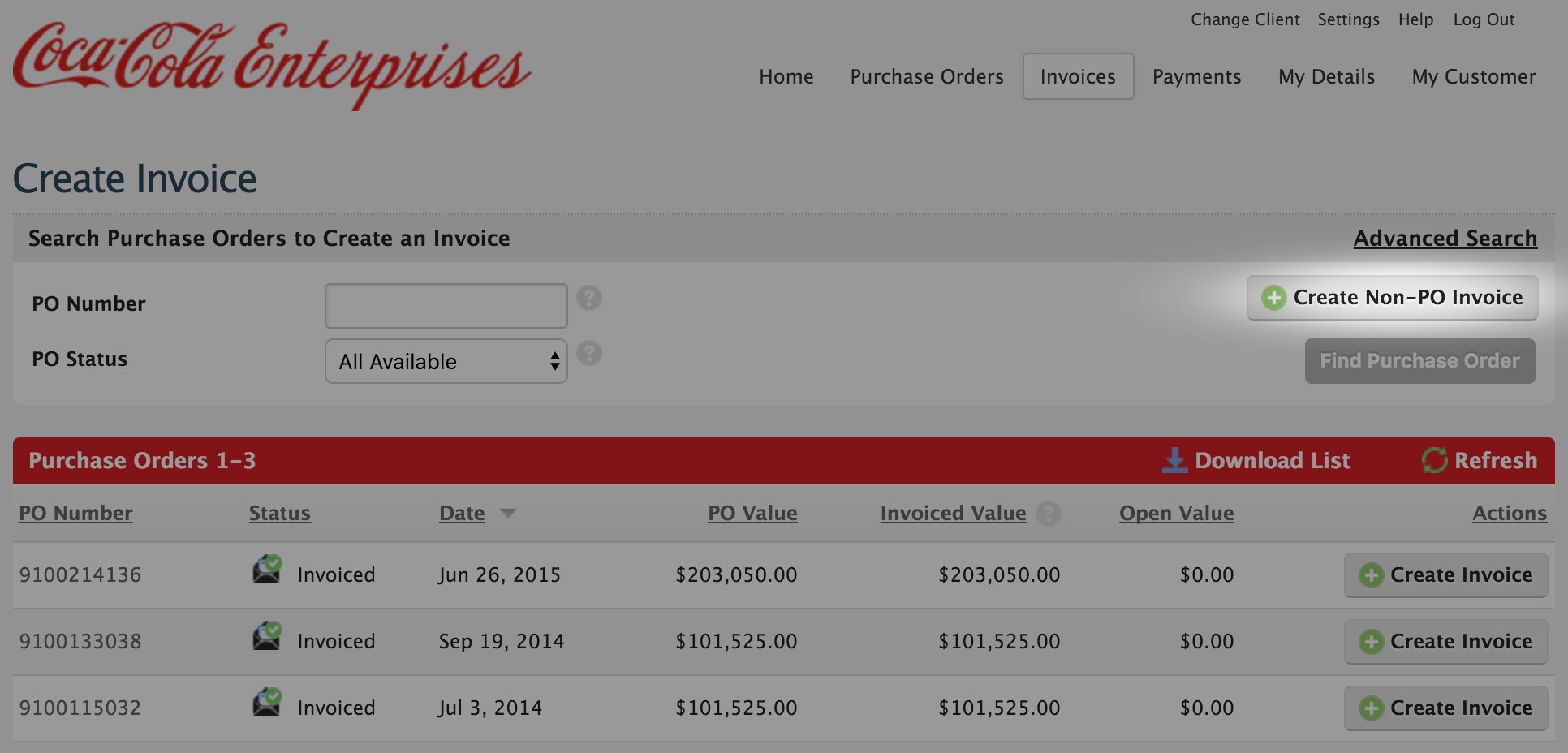Click the help icon next to Invoiced Value
The width and height of the screenshot is (1568, 753).
[1049, 513]
